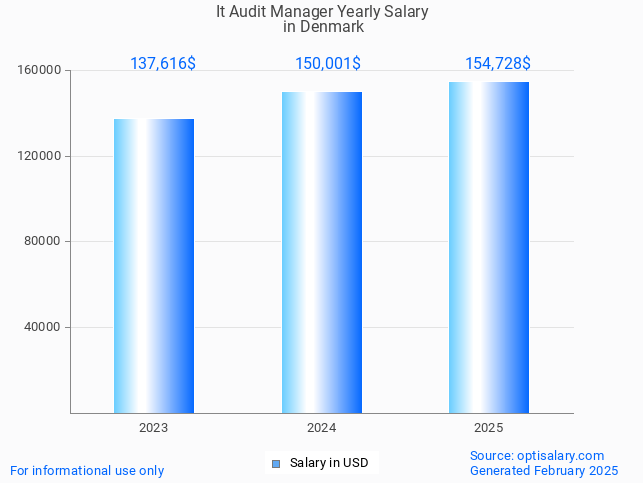
Task: Click the 137,616$ value label
Action: (163, 63)
